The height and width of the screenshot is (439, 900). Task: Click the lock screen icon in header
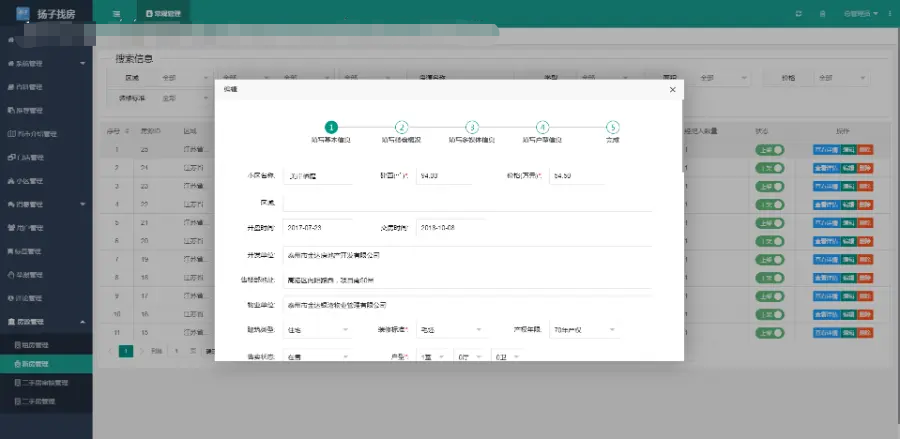(822, 14)
